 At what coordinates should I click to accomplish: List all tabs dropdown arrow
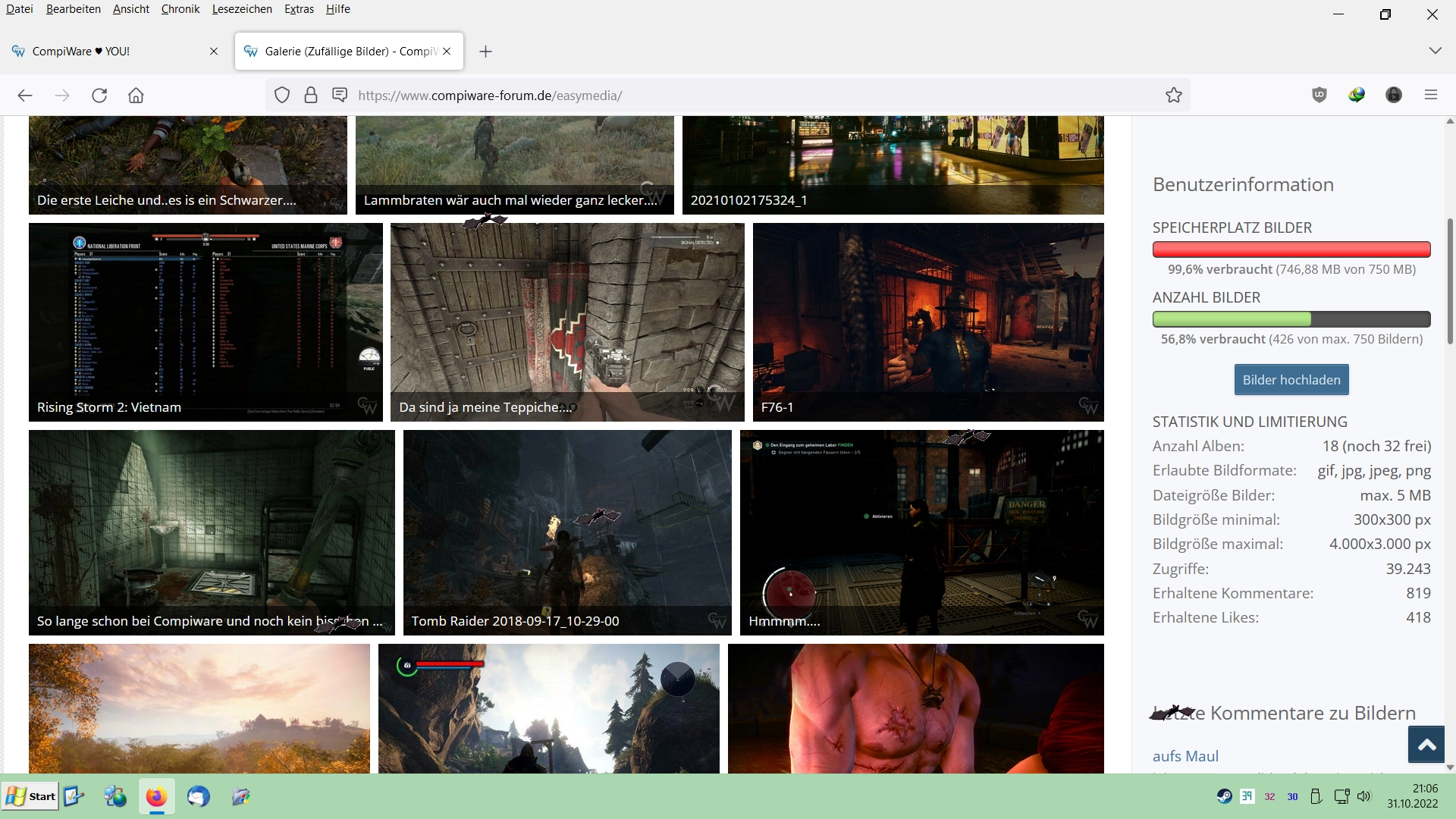coord(1435,51)
